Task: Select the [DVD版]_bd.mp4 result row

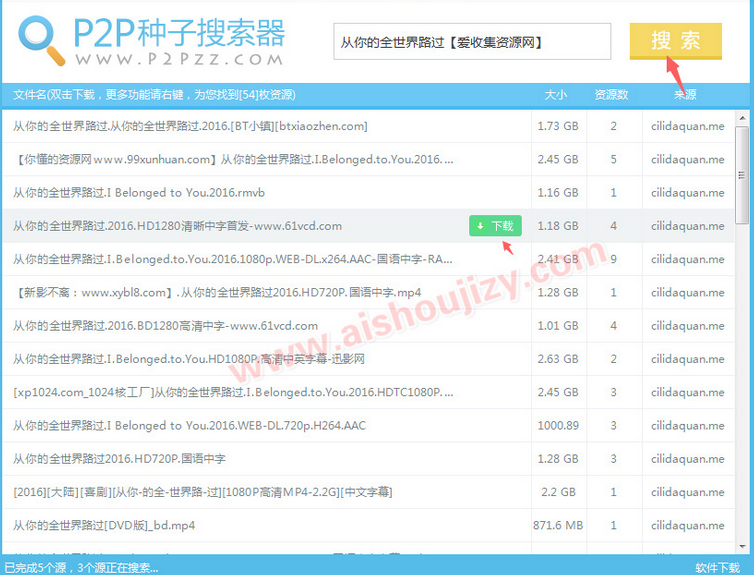Action: click(368, 525)
